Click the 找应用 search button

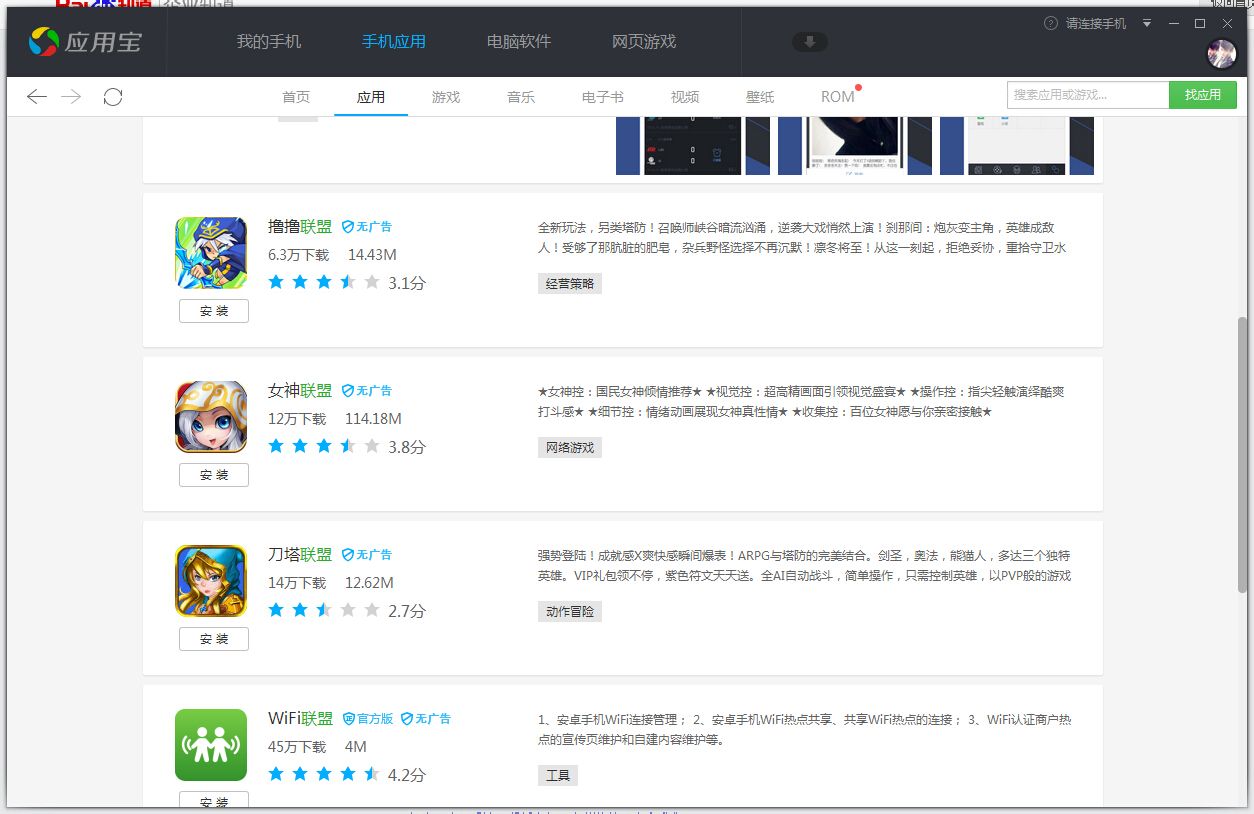point(1202,94)
